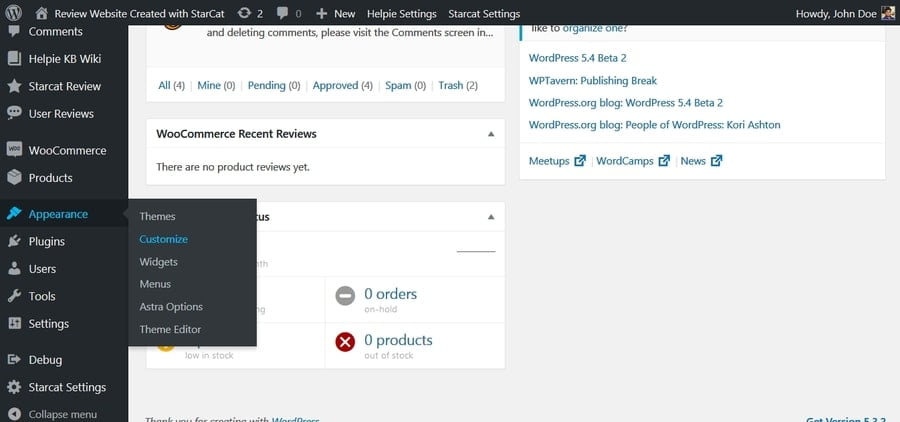
Task: Open the WordCamps text link
Action: 625,161
